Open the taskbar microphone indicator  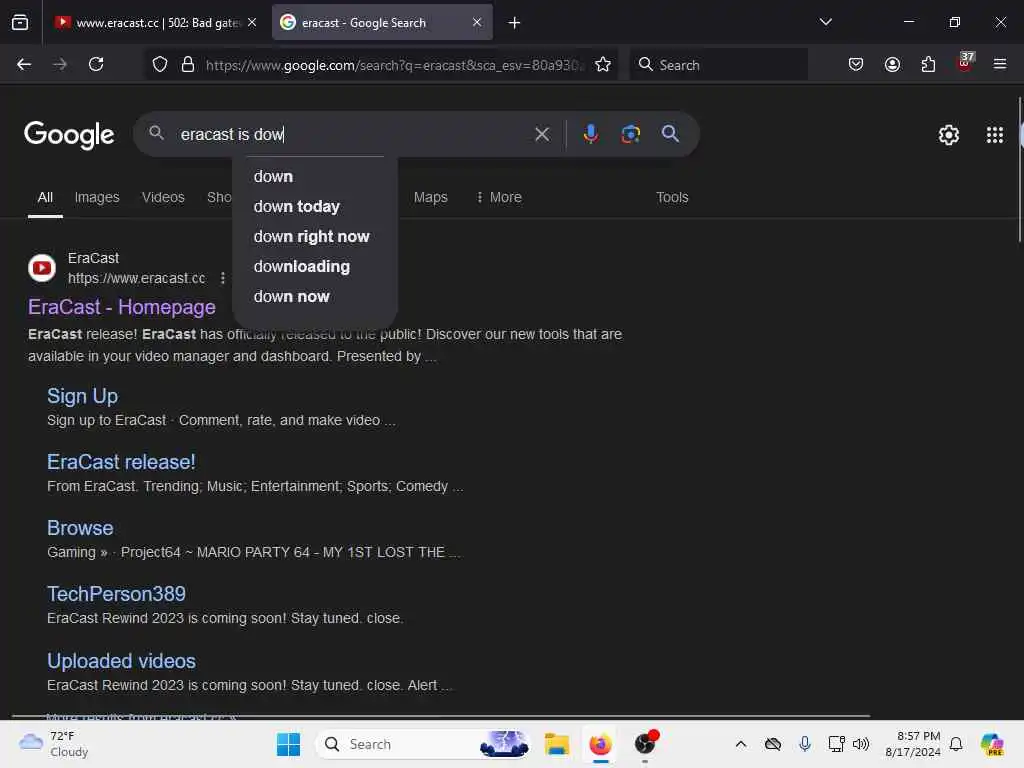coord(805,744)
